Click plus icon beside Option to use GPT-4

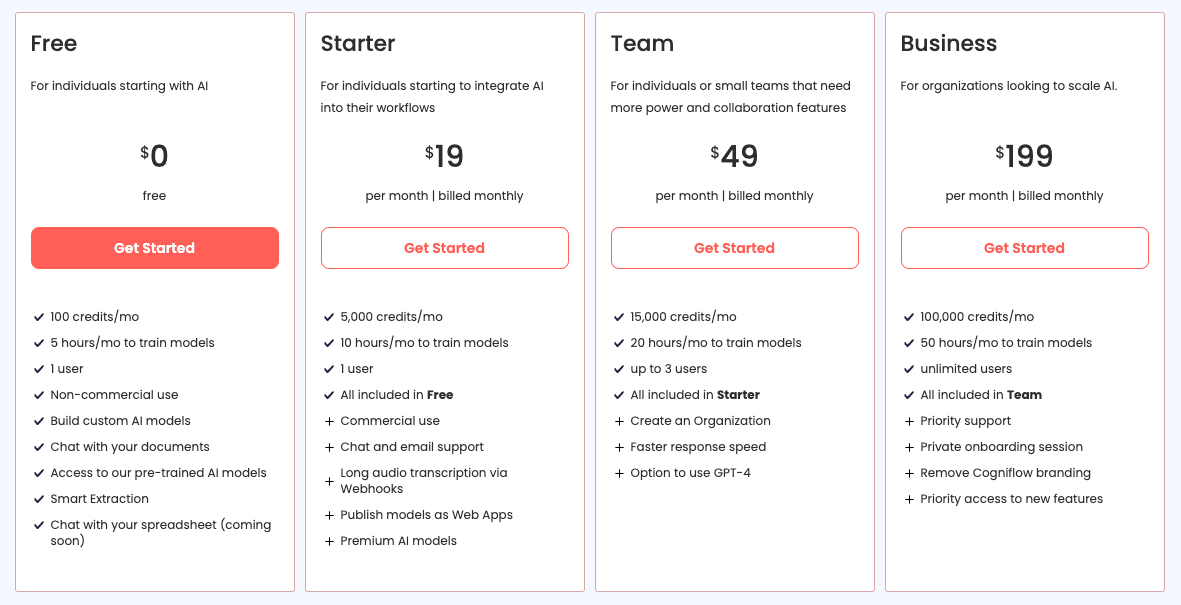coord(619,473)
